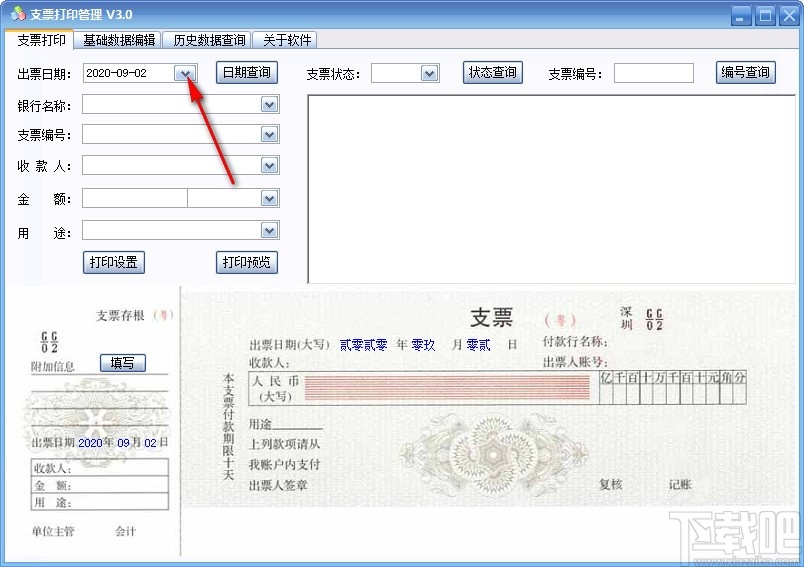Expand the 金额 dropdown arrow
The height and width of the screenshot is (567, 804).
[269, 198]
